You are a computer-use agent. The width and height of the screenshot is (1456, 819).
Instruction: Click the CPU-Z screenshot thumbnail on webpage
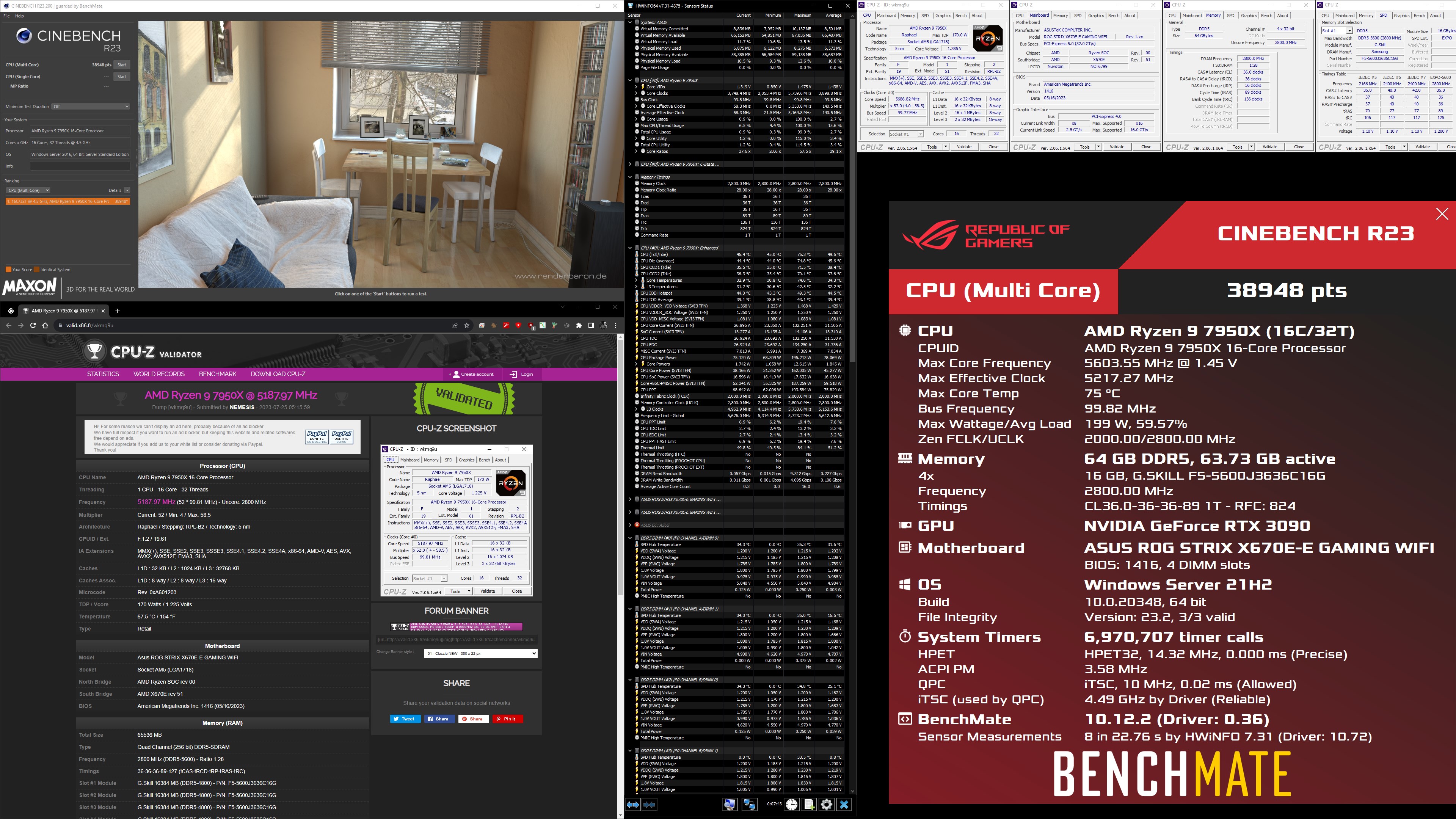tap(457, 521)
